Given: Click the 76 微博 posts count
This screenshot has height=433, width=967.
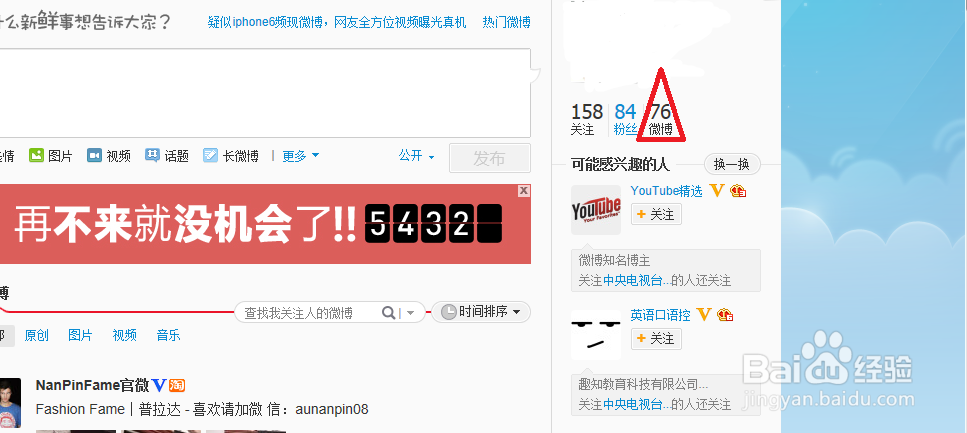Looking at the screenshot, I should pyautogui.click(x=660, y=119).
